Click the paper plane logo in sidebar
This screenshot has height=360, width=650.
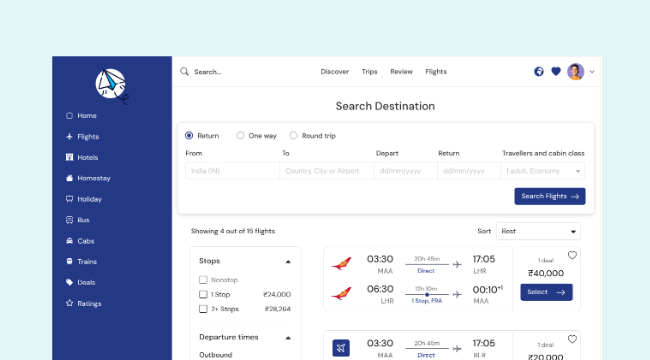[x=112, y=86]
